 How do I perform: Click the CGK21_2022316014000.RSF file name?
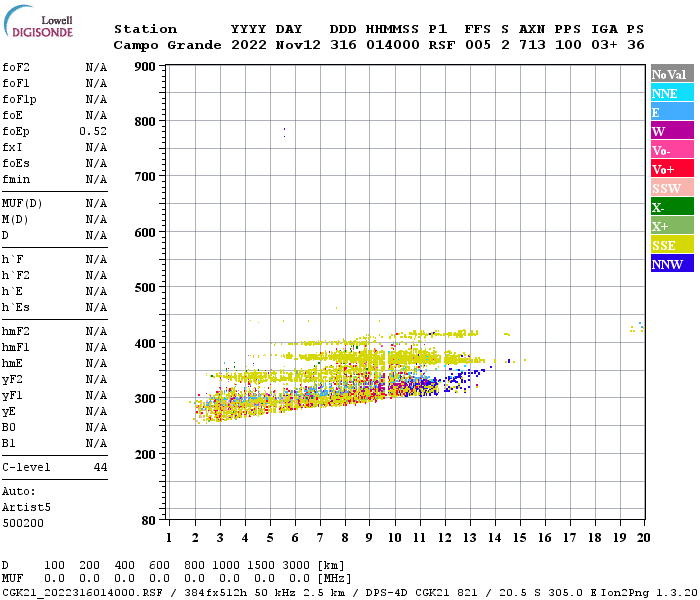point(82,592)
